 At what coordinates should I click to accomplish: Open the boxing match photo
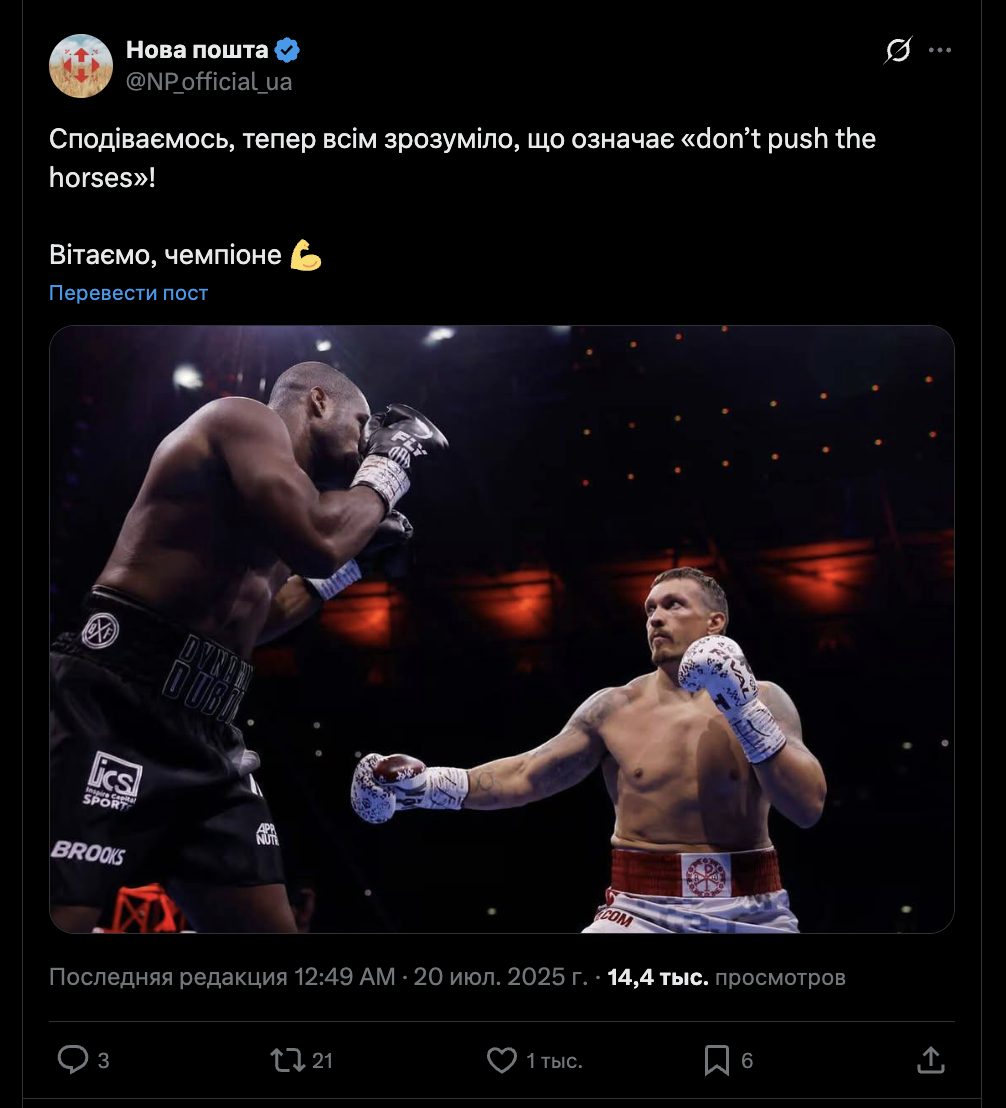click(x=502, y=629)
